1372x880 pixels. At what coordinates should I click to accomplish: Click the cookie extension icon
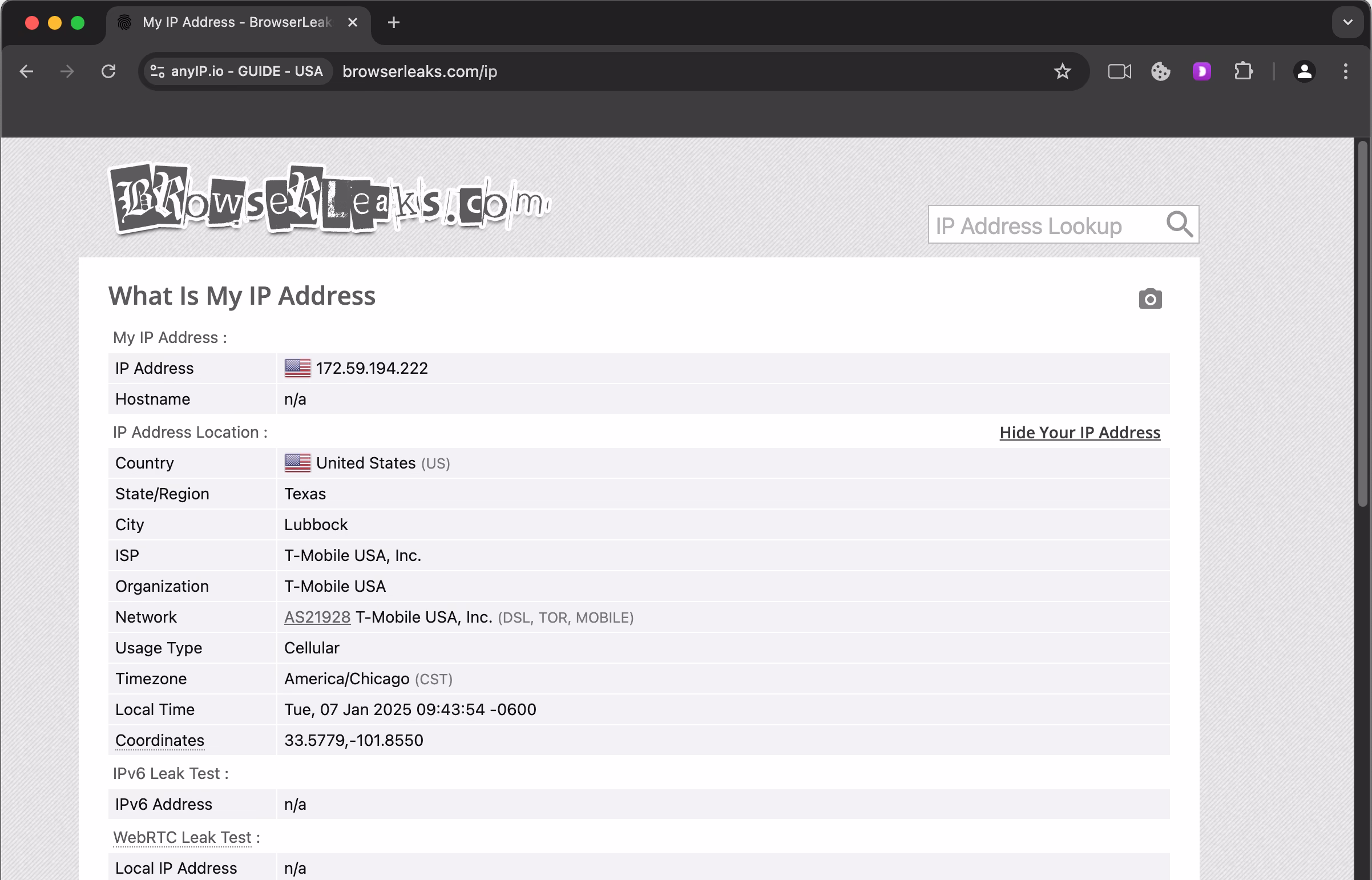tap(1161, 71)
